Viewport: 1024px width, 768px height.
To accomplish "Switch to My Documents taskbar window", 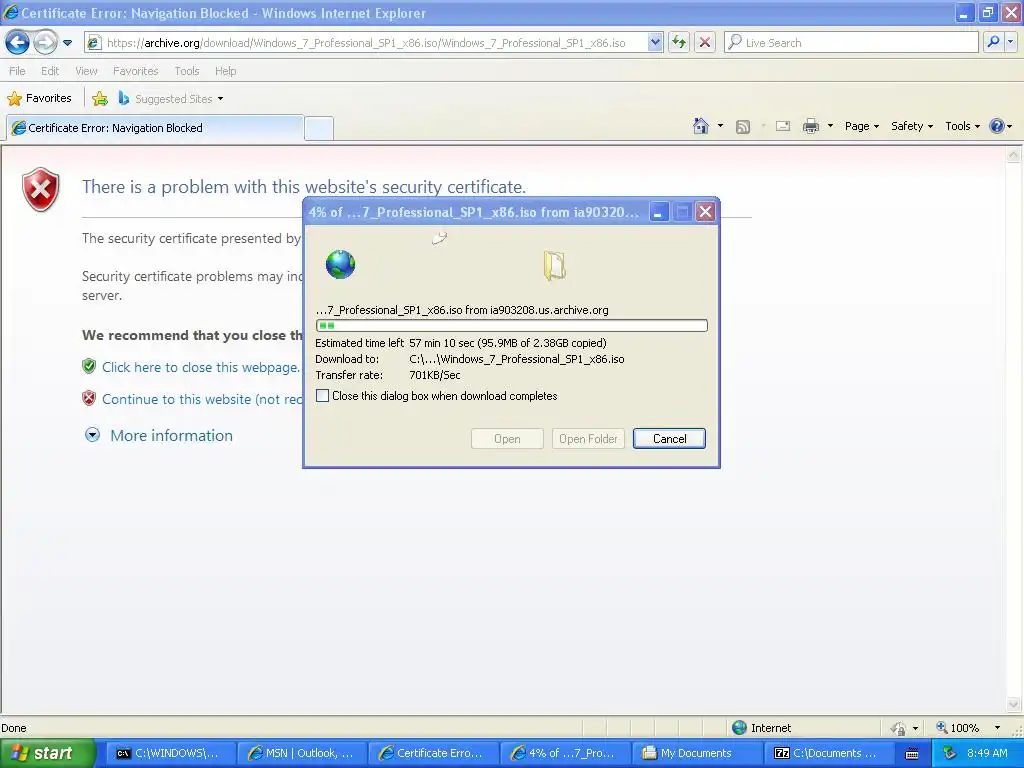I will click(x=696, y=753).
